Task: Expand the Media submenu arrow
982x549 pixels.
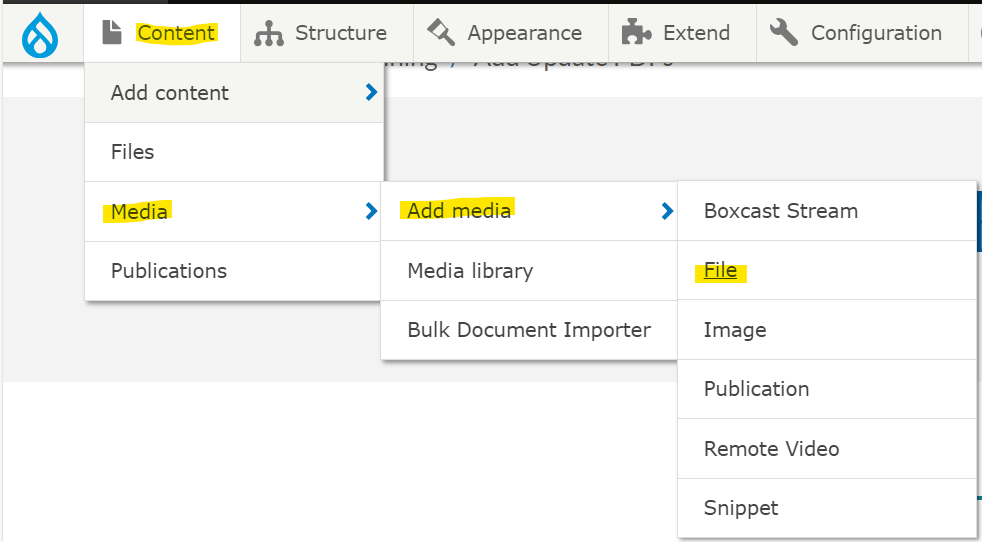Action: [371, 211]
